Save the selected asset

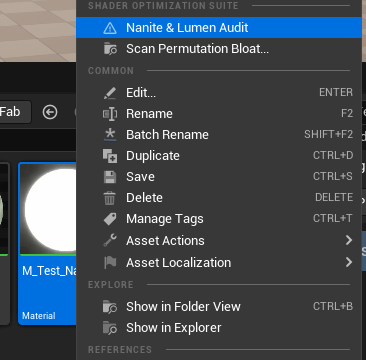point(219,176)
